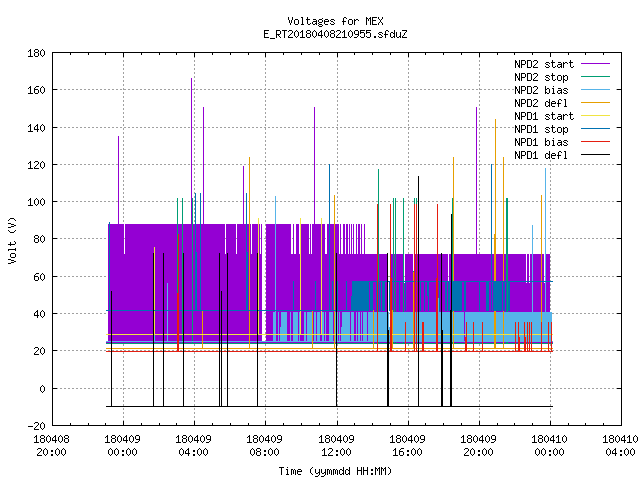The image size is (640, 480).
Task: Click the x-axis label 180409 04:00
Action: tap(193, 446)
